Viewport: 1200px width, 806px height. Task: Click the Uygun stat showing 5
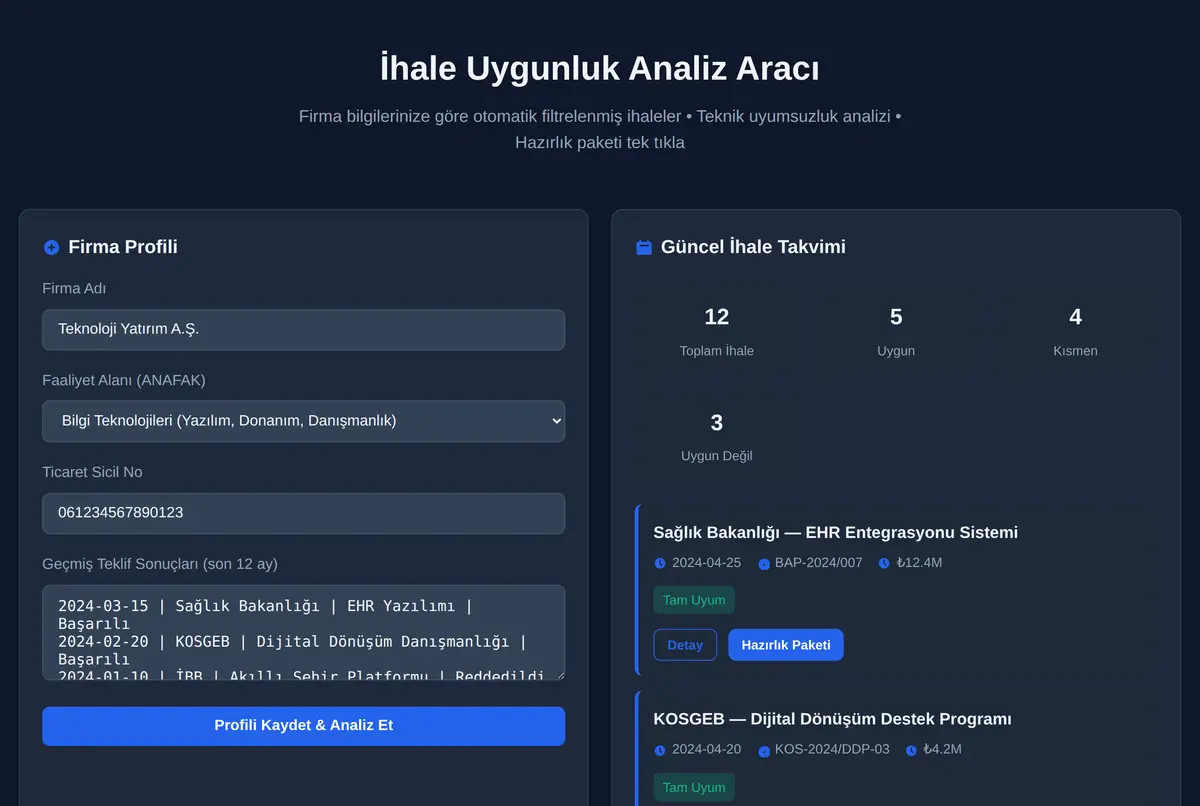pos(896,331)
